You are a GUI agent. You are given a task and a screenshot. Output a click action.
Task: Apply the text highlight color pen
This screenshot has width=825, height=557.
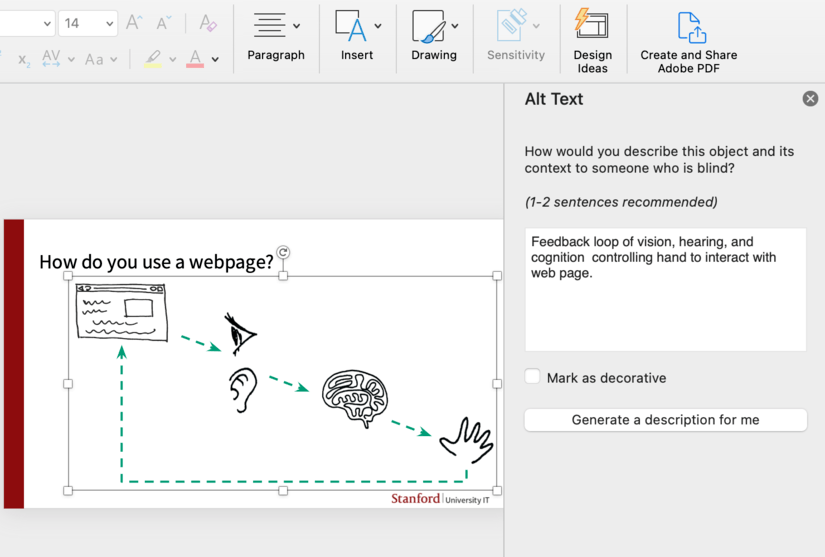click(x=153, y=58)
